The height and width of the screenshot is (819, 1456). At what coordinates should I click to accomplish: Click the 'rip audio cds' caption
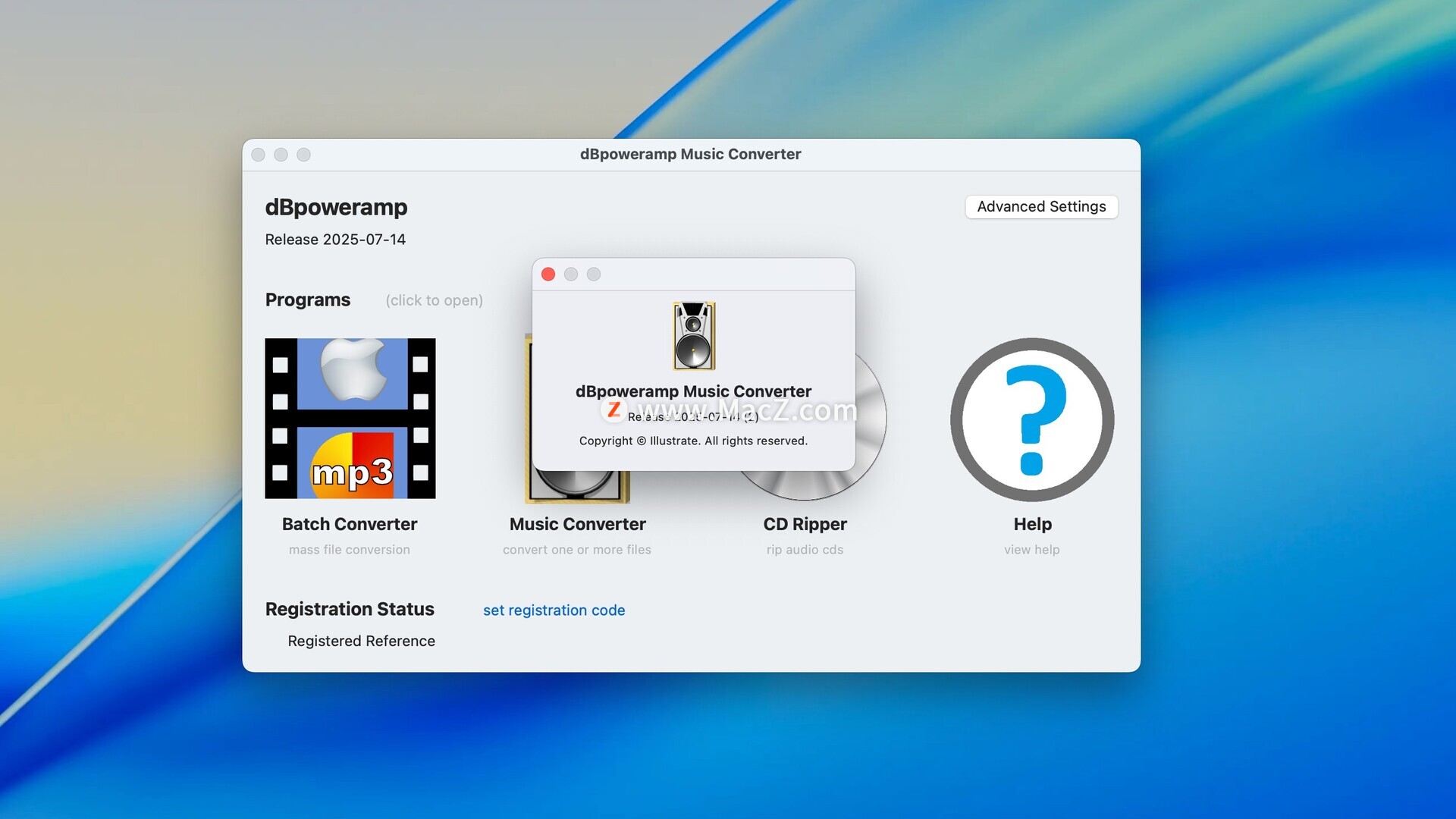[x=805, y=550]
